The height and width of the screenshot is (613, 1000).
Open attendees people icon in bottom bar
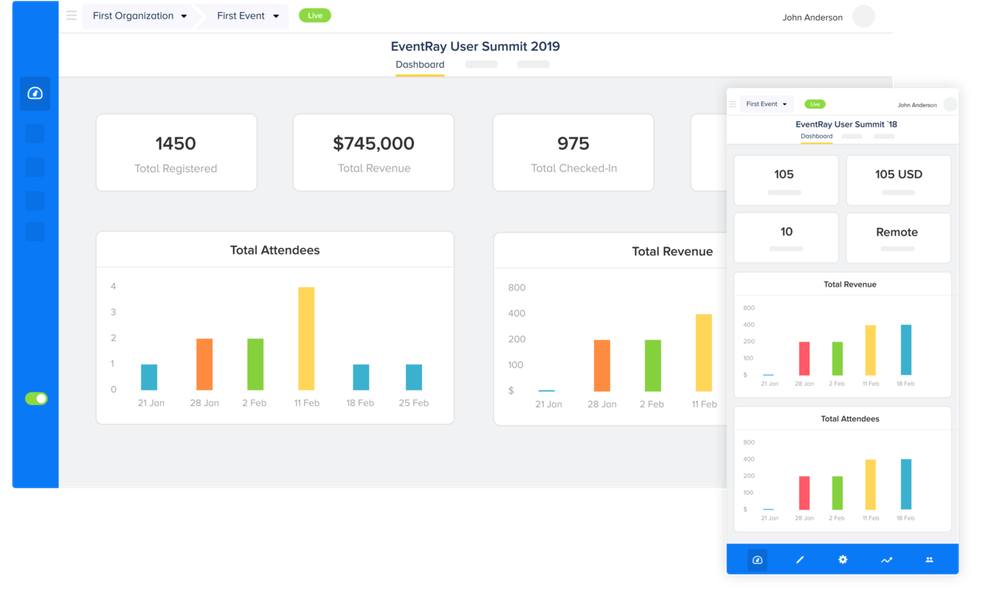pos(929,560)
